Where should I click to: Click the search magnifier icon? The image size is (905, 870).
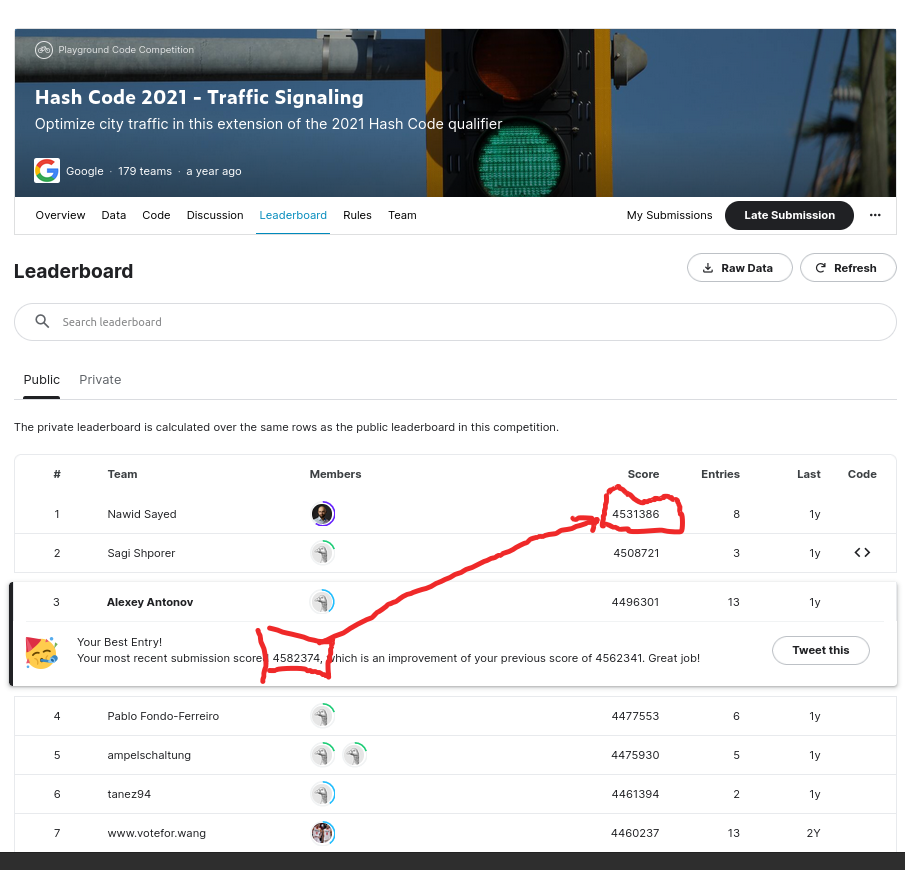coord(42,321)
